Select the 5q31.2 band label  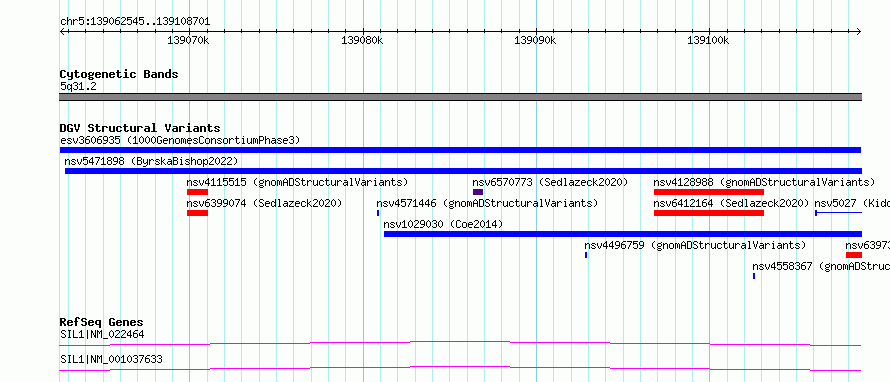click(78, 86)
